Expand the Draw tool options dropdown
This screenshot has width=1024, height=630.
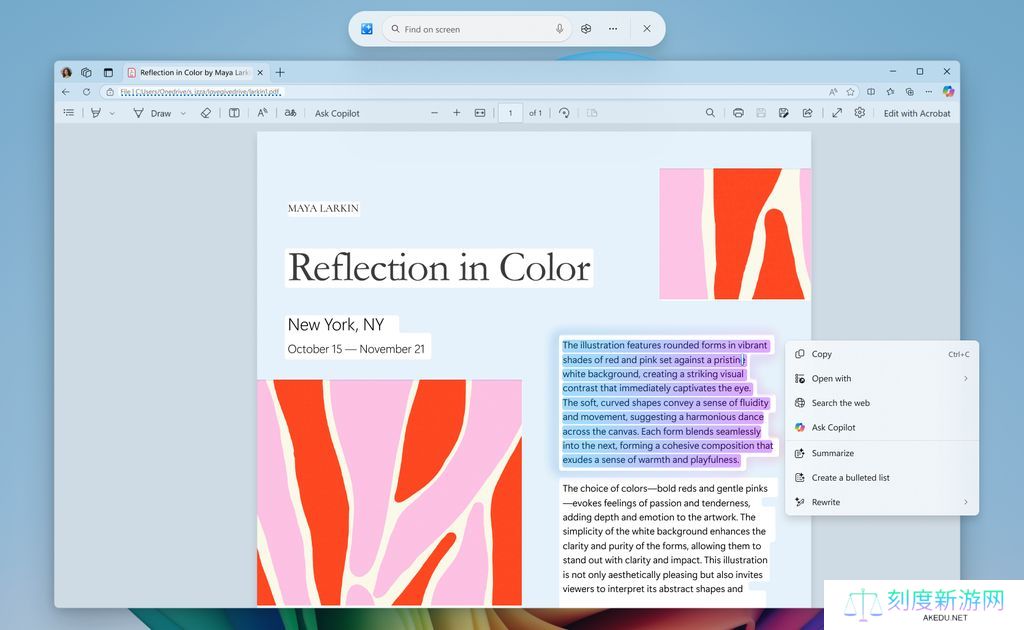point(183,114)
